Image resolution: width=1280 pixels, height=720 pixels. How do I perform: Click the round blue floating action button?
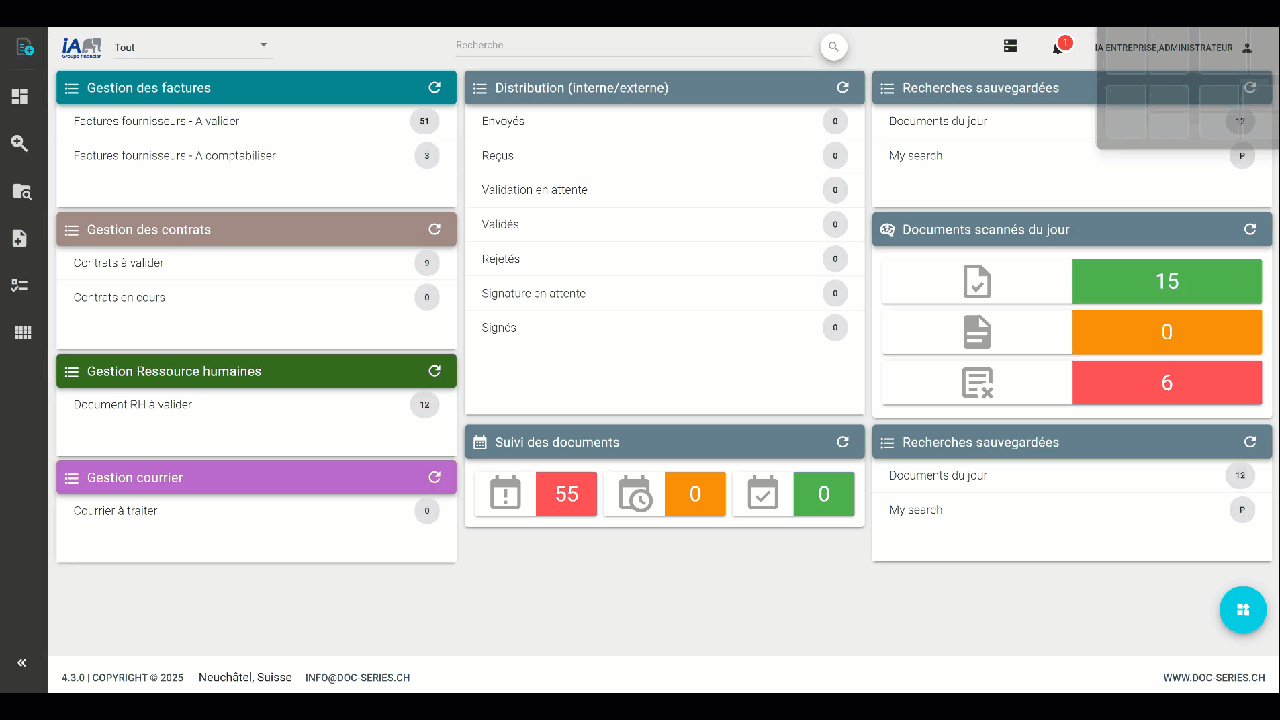tap(1242, 610)
